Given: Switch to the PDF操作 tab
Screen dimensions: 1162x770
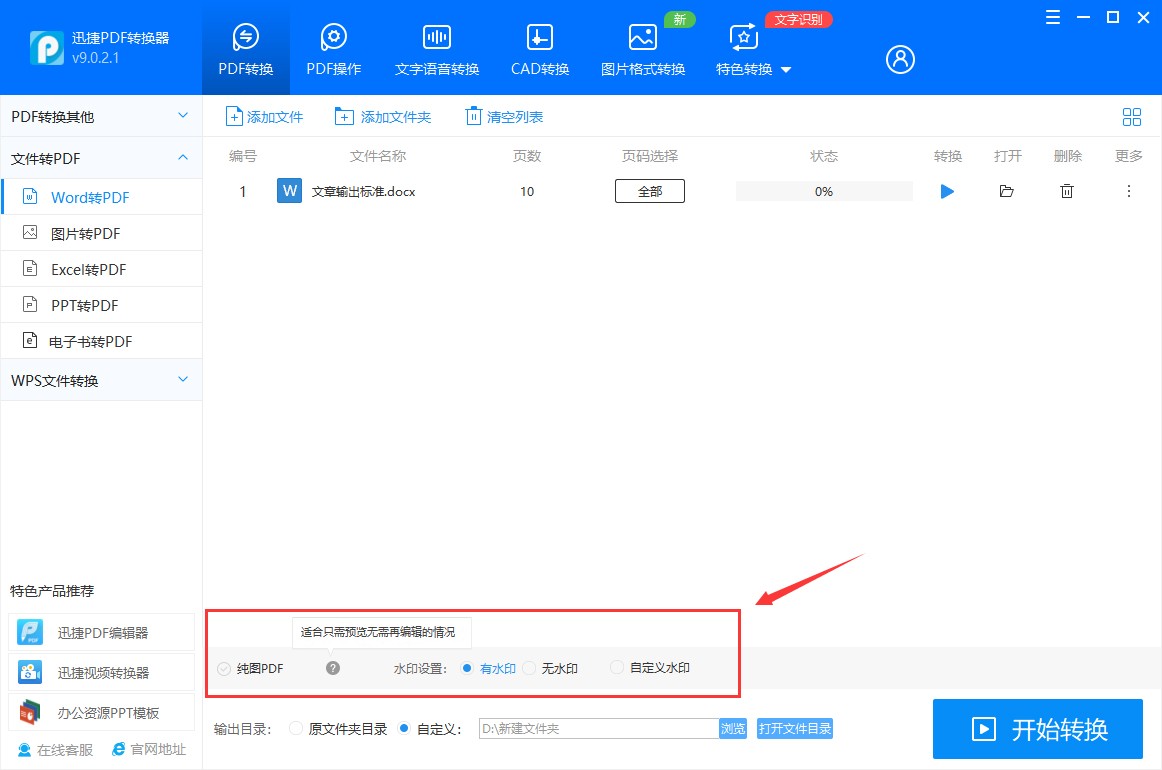Looking at the screenshot, I should pos(333,49).
